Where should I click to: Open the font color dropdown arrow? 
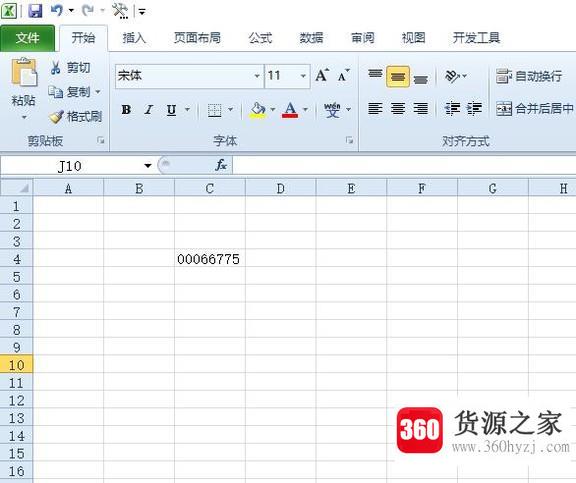(305, 109)
